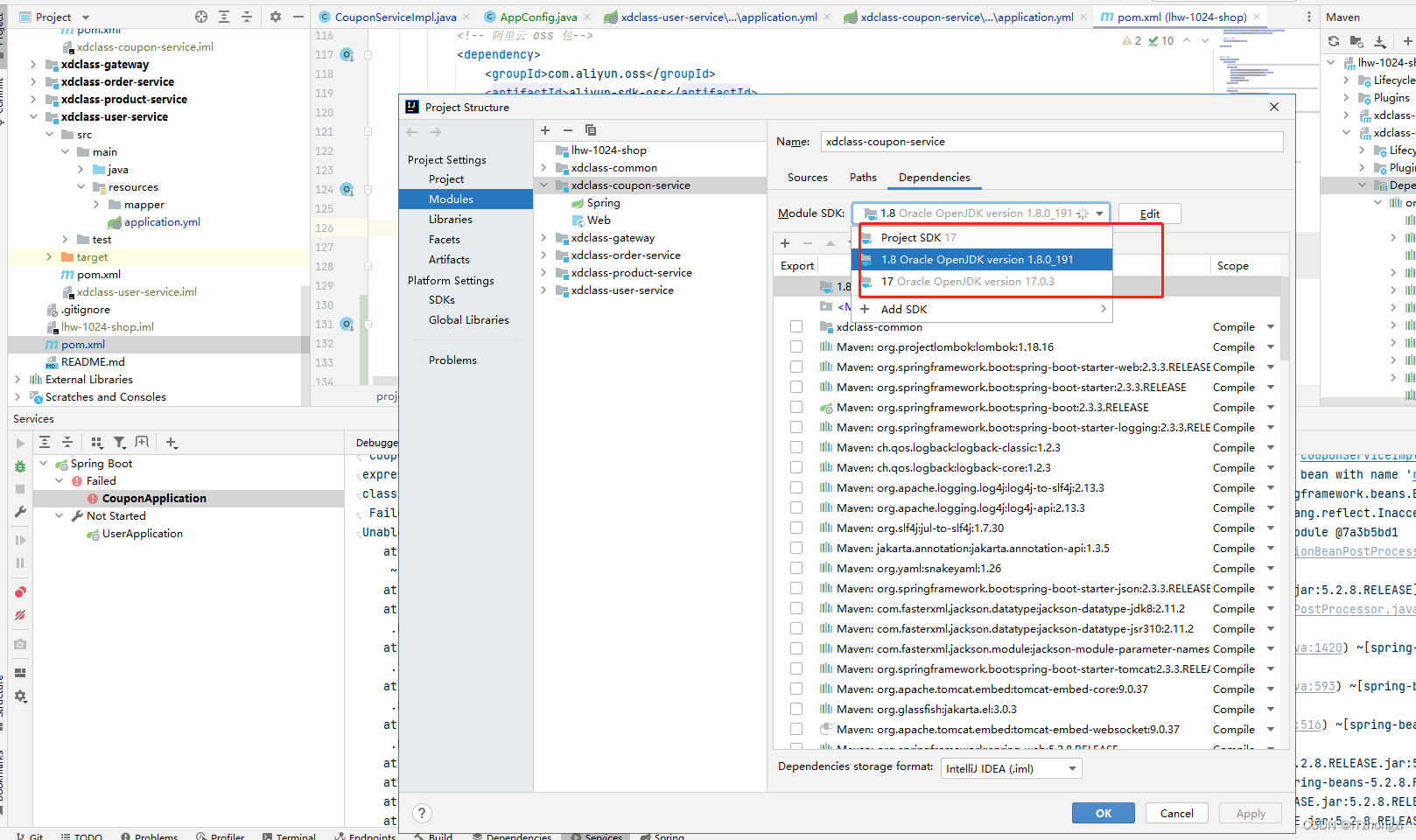Open scope dropdown for xdclass-common row
This screenshot has height=840, width=1416.
click(x=1271, y=326)
